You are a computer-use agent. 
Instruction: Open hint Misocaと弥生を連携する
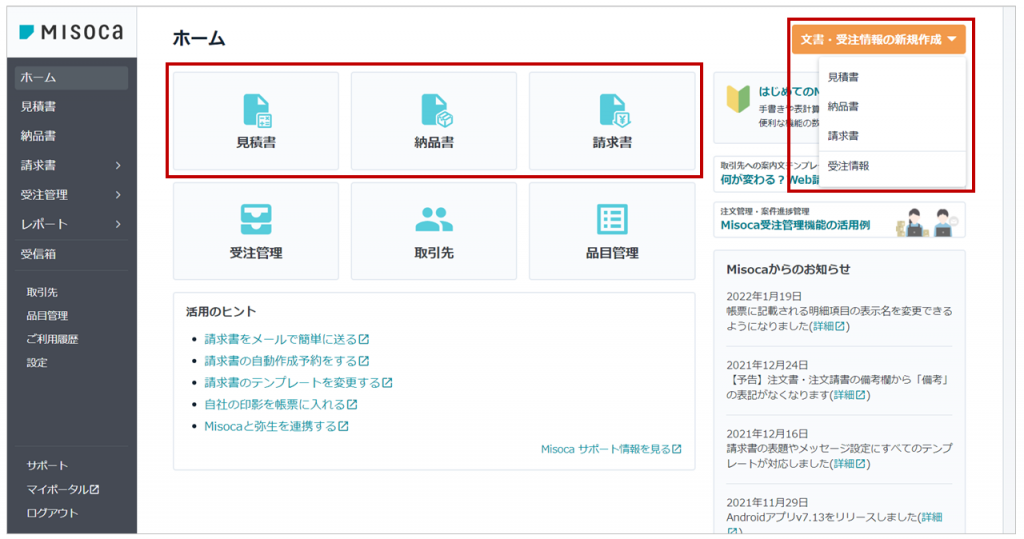pyautogui.click(x=276, y=427)
